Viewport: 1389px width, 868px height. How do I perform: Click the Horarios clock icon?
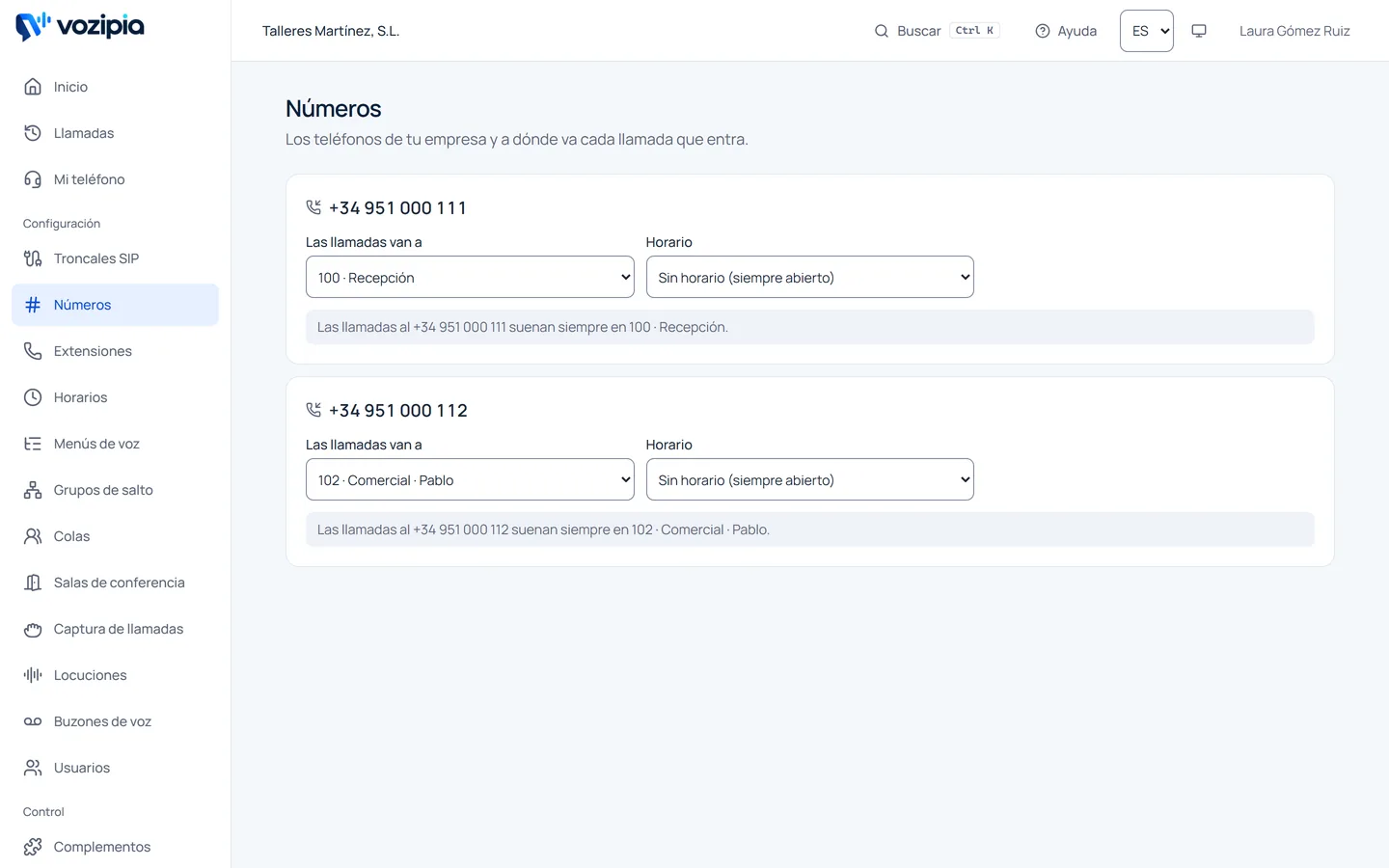pos(33,397)
